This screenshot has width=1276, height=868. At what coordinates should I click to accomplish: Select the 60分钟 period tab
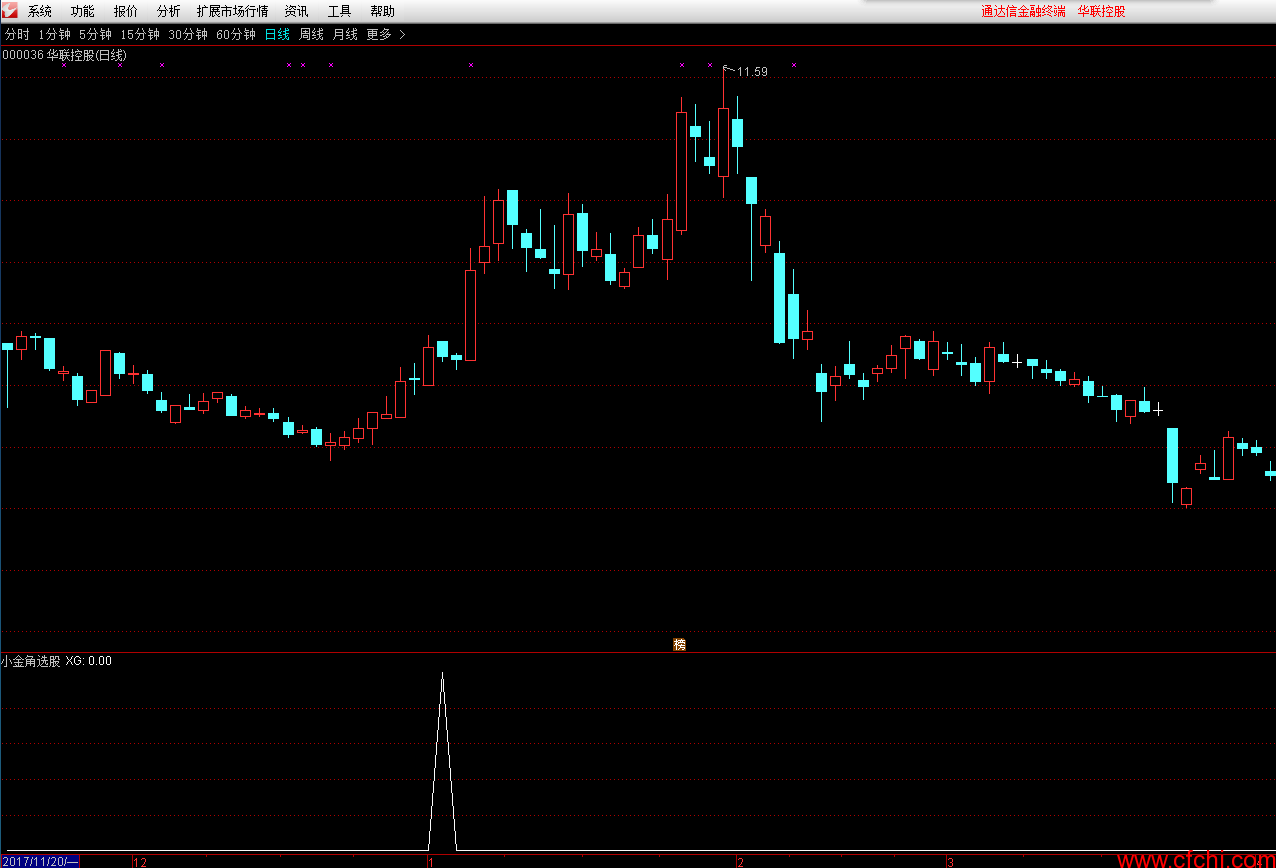tap(236, 34)
